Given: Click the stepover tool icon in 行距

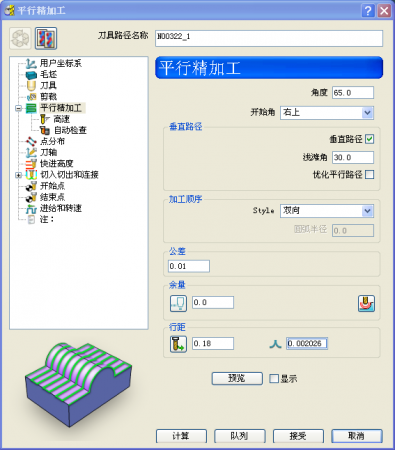Looking at the screenshot, I should 178,344.
